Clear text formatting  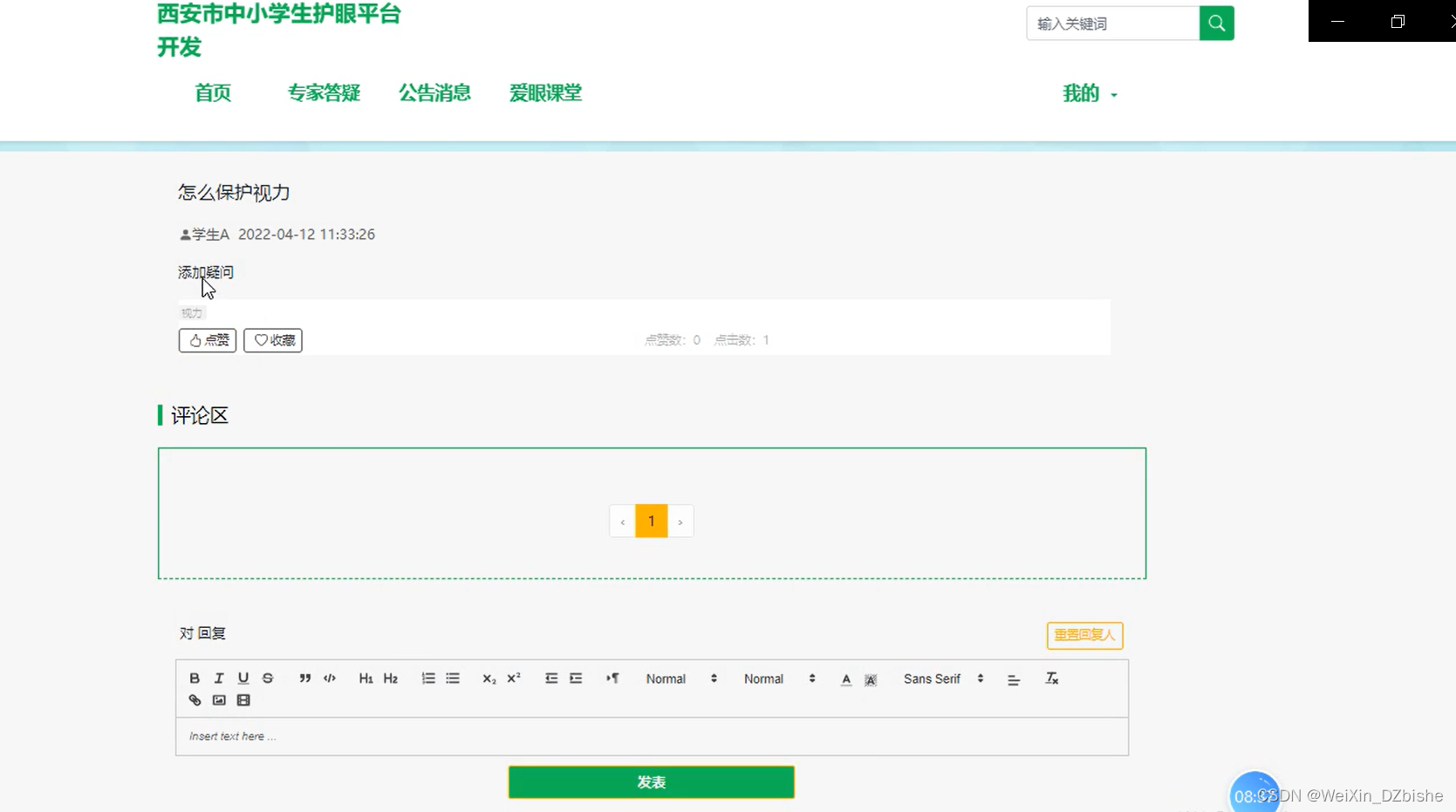click(x=1052, y=679)
